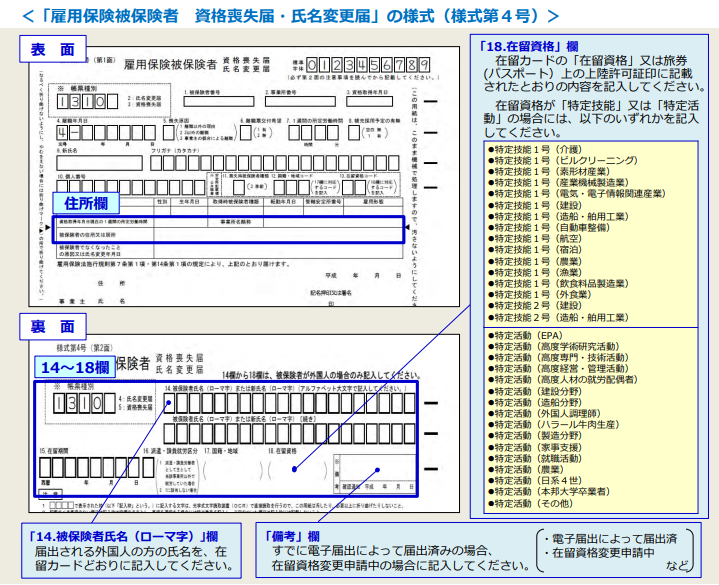
Task: Select 特定活動(その他)
Action: click(x=530, y=503)
